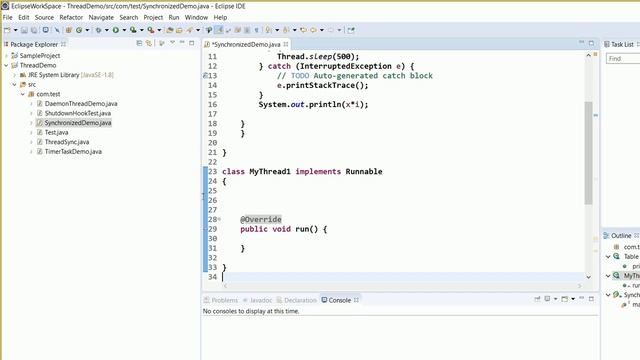The height and width of the screenshot is (360, 640).
Task: Open the New file dropdown arrow
Action: 16,30
